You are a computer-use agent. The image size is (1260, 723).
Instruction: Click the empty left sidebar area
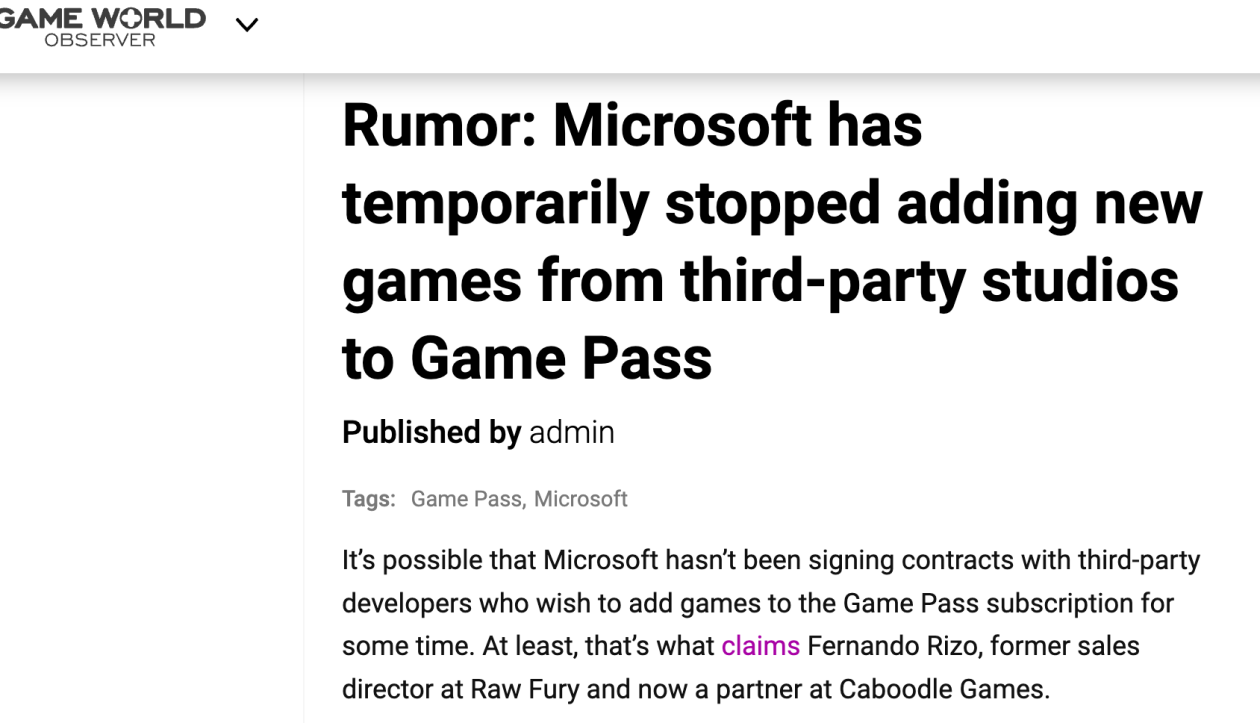(151, 400)
